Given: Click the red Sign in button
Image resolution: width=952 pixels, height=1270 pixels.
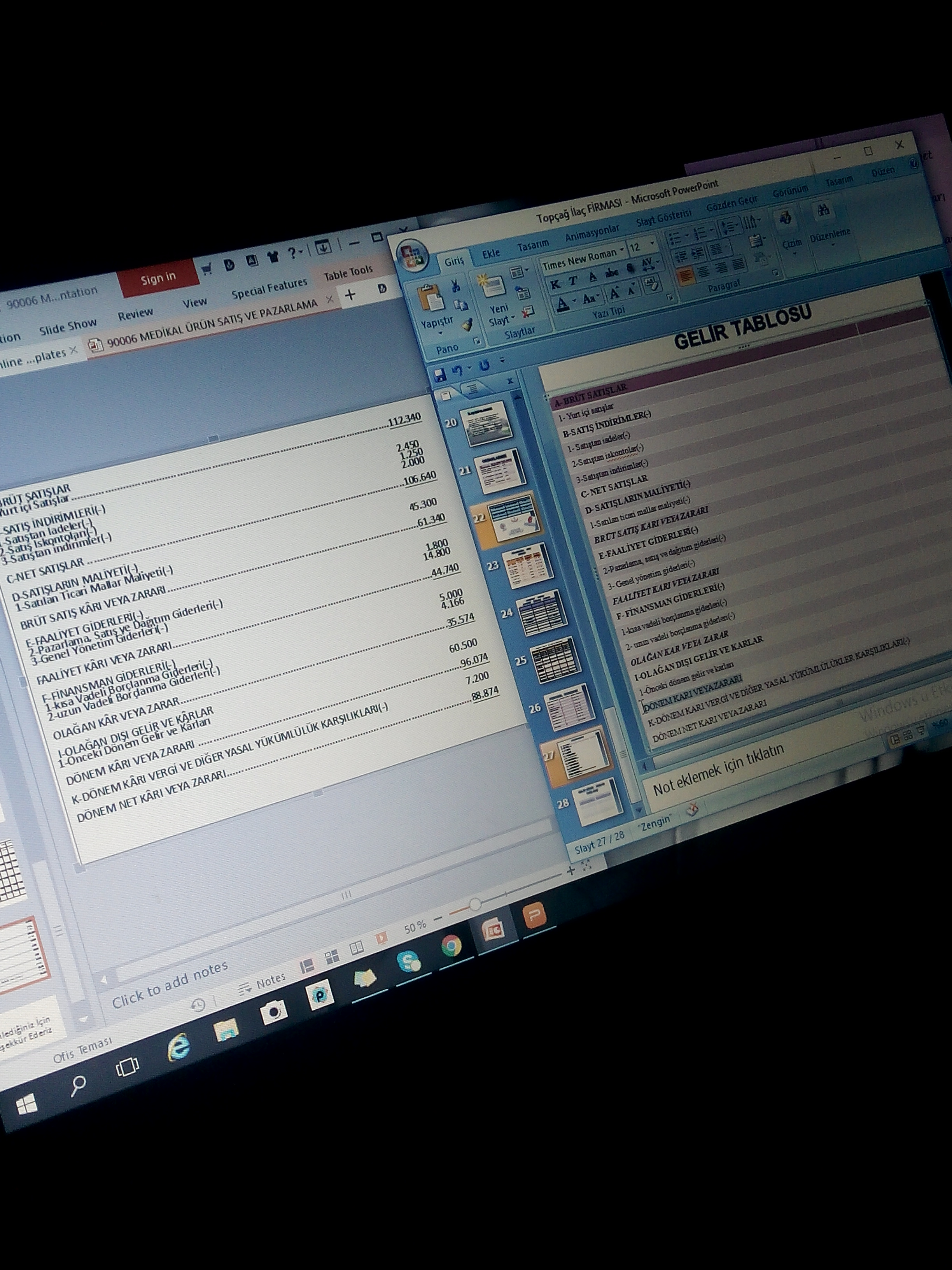Looking at the screenshot, I should (158, 279).
